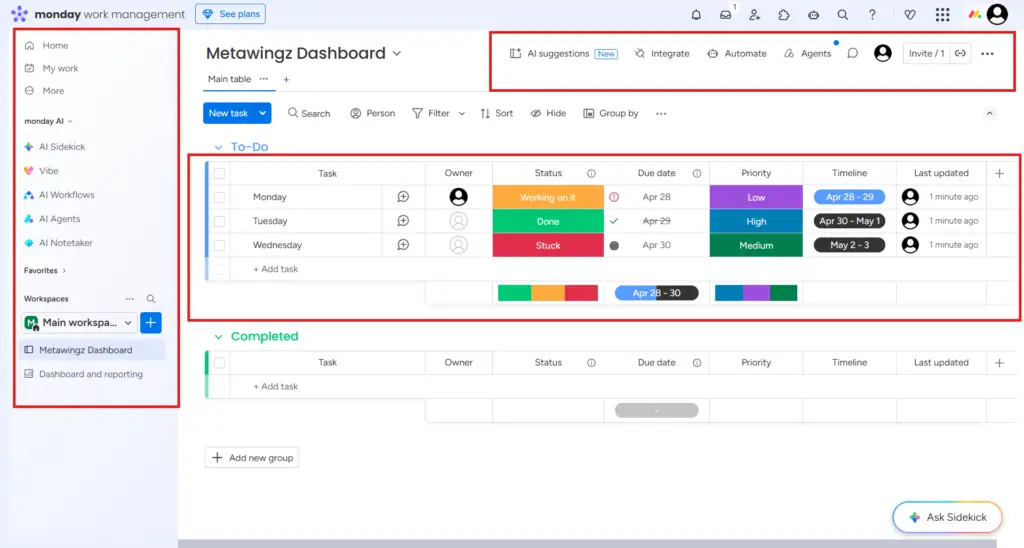Viewport: 1024px width, 548px height.
Task: Open the products switcher grid icon
Action: 942,14
